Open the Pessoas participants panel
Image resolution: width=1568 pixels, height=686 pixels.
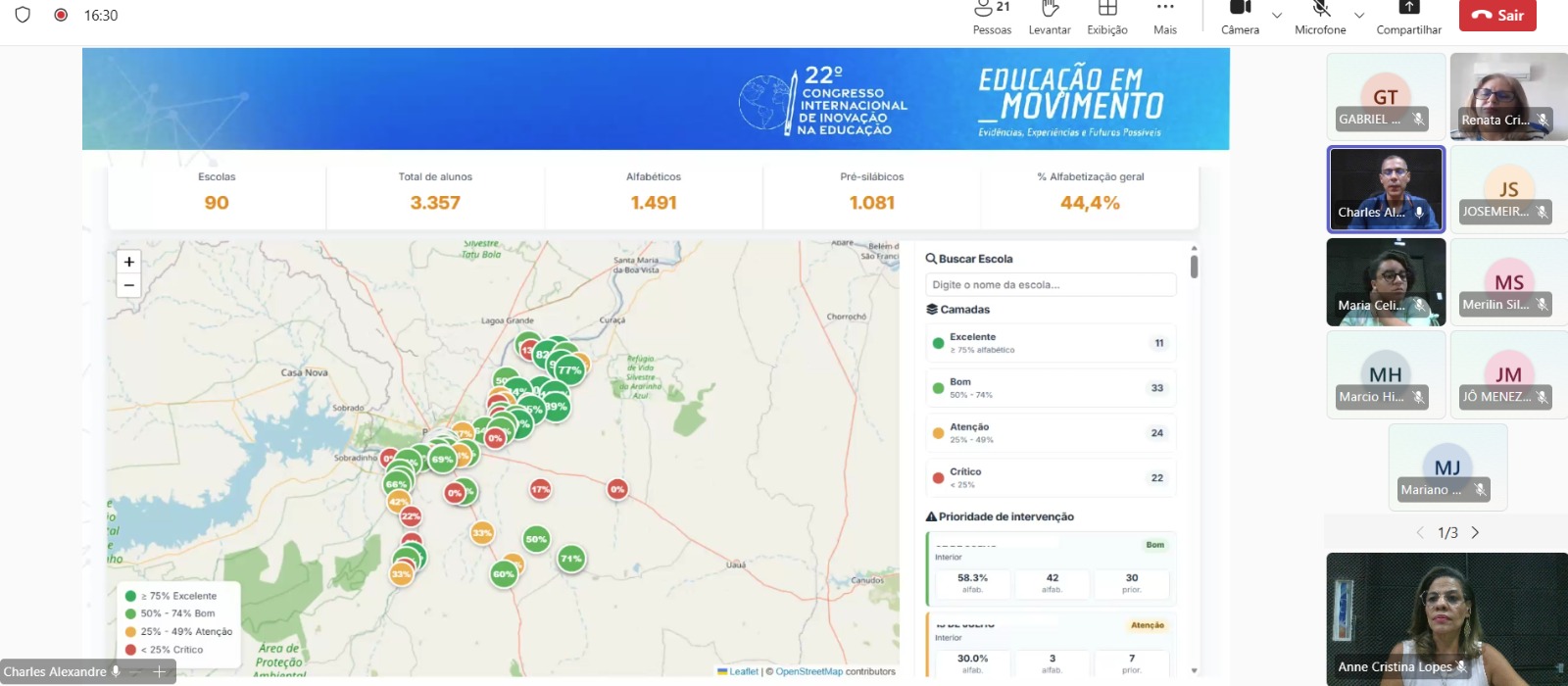tap(992, 18)
